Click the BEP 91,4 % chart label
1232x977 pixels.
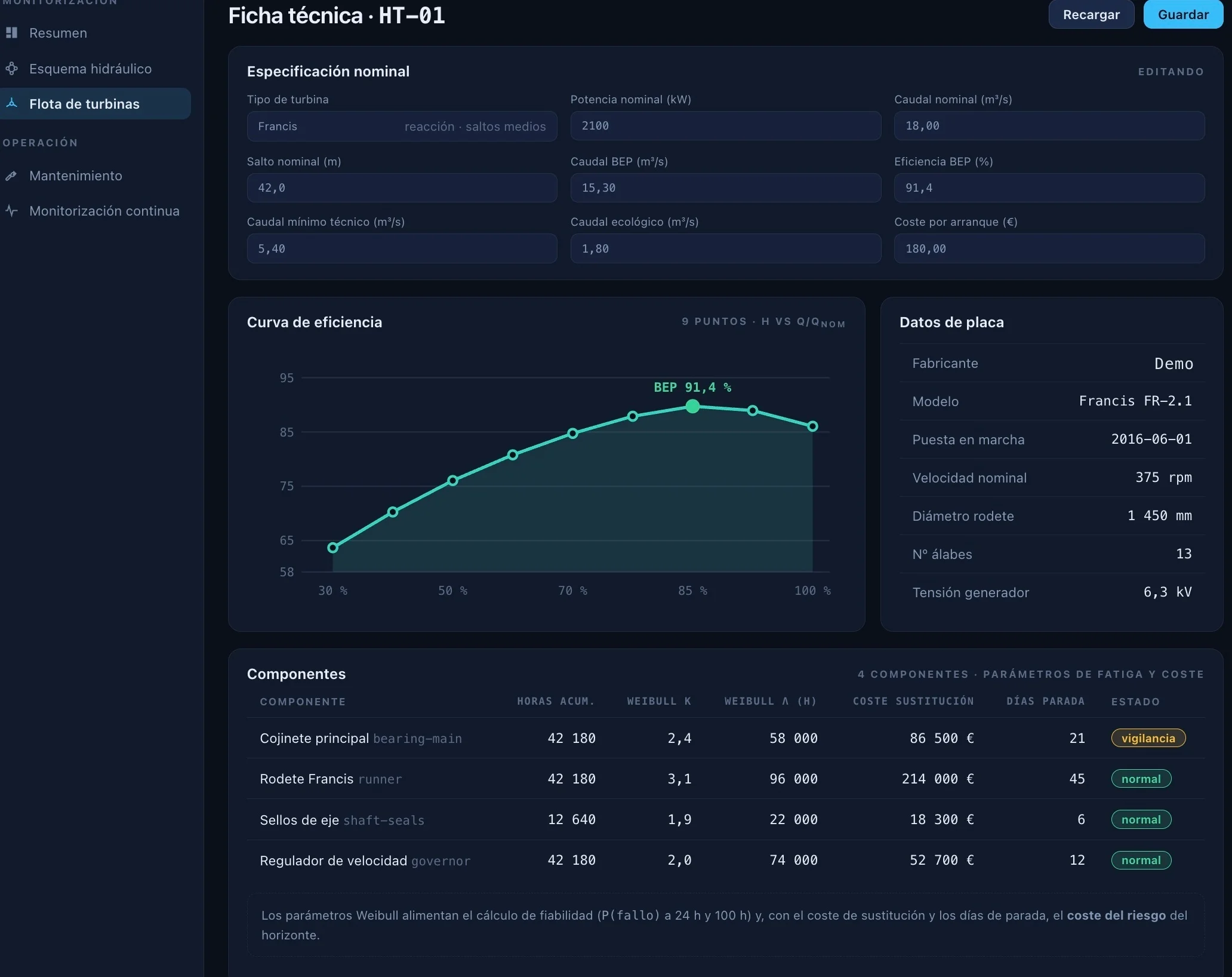692,387
